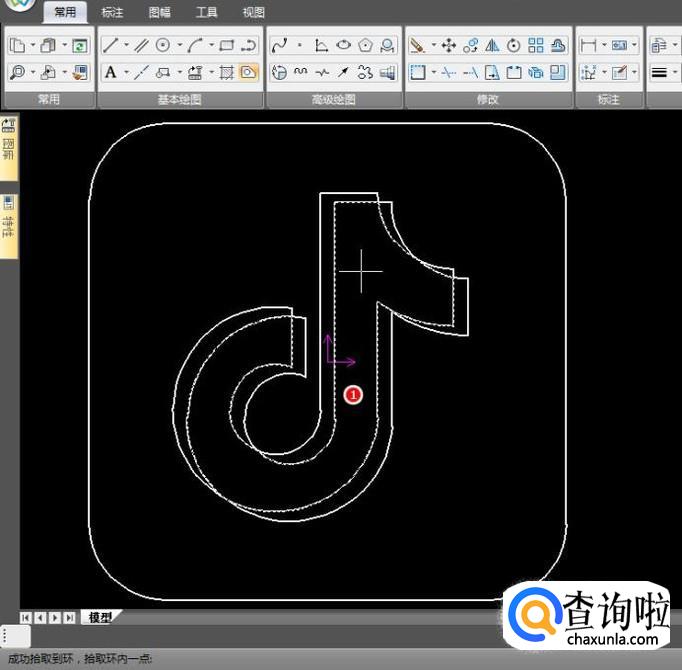Screen dimensions: 682x670
Task: Expand the Text tool dropdown arrow
Action: coord(125,72)
